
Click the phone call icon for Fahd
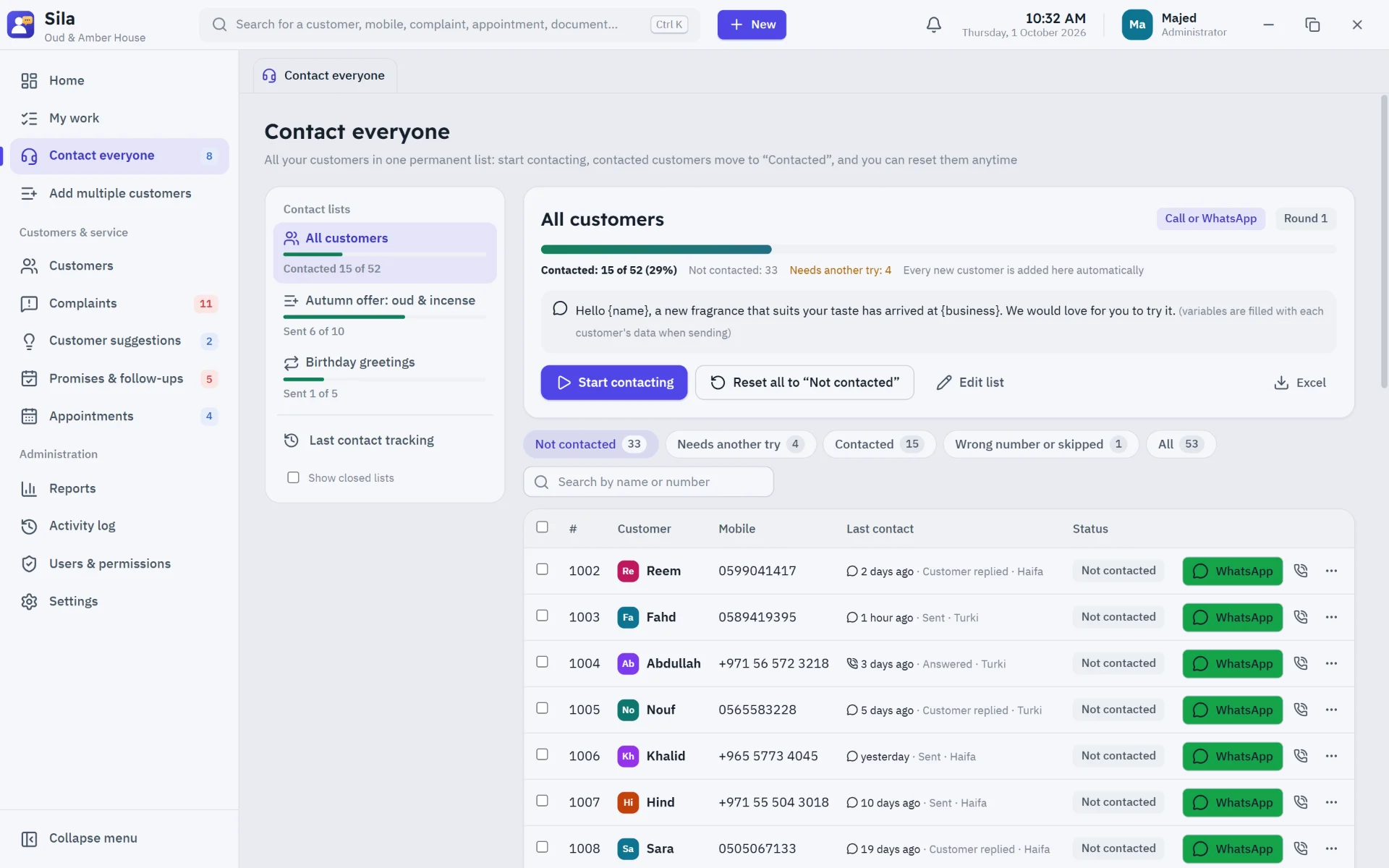pyautogui.click(x=1301, y=617)
